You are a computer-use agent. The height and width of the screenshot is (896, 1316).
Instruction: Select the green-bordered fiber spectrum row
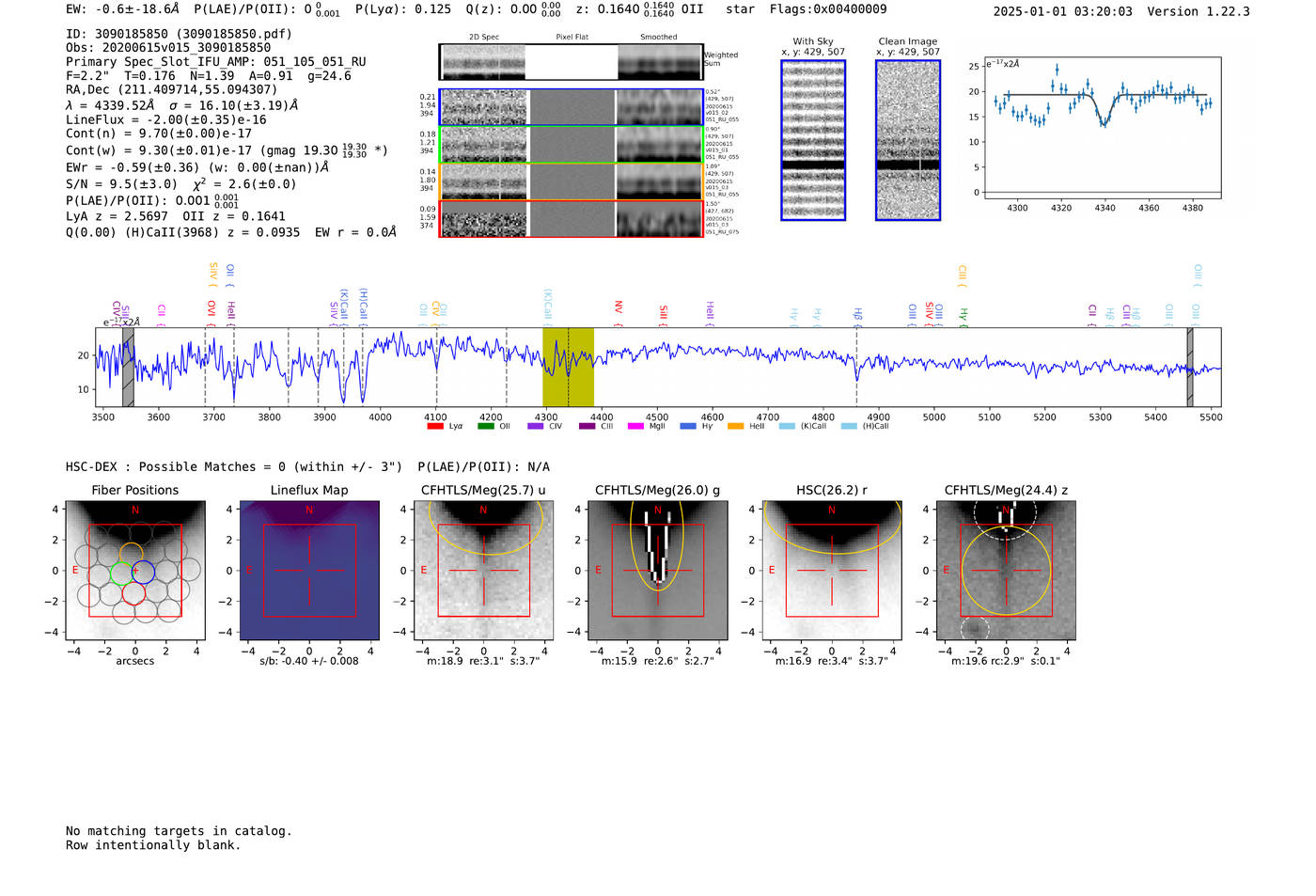click(x=572, y=145)
